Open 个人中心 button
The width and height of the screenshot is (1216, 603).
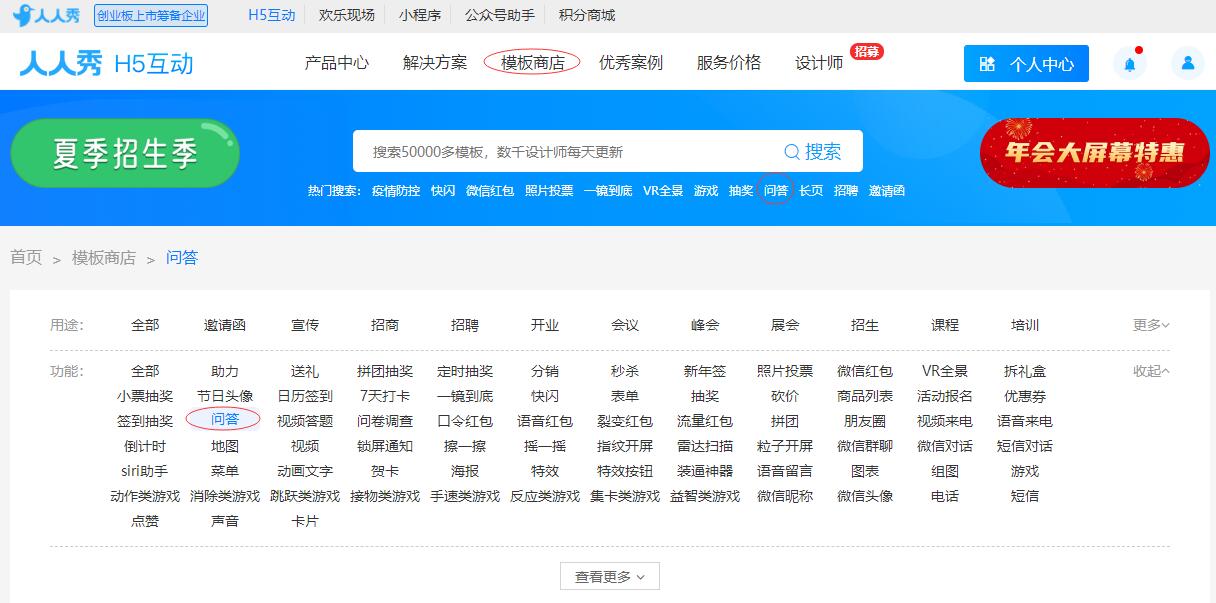click(x=1026, y=63)
